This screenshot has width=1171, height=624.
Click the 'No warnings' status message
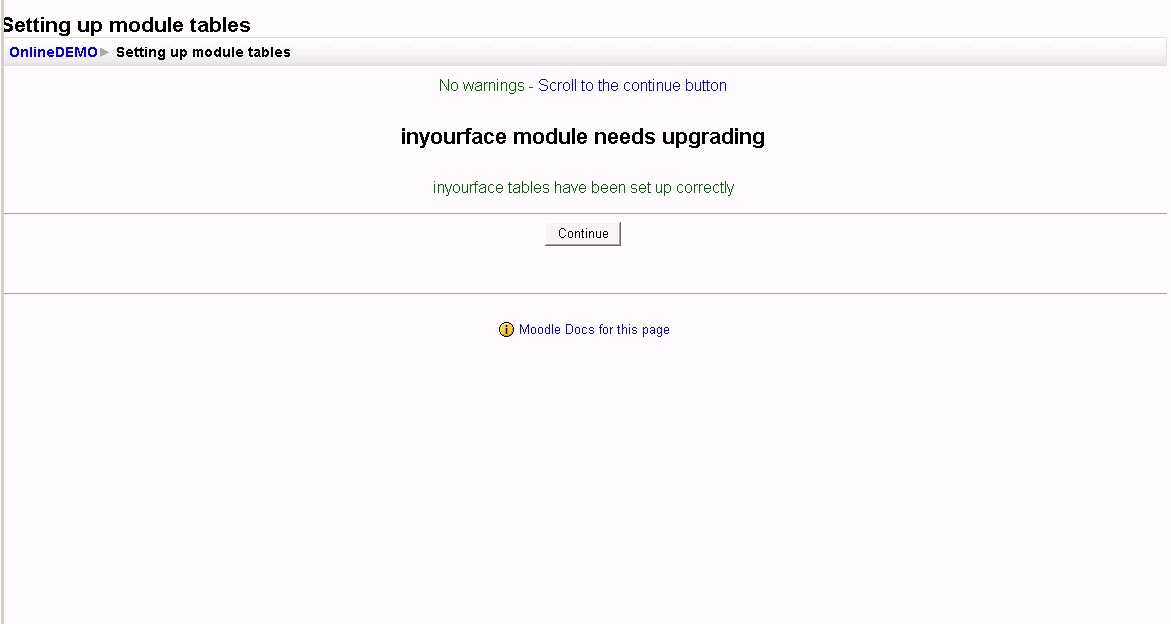pyautogui.click(x=481, y=85)
